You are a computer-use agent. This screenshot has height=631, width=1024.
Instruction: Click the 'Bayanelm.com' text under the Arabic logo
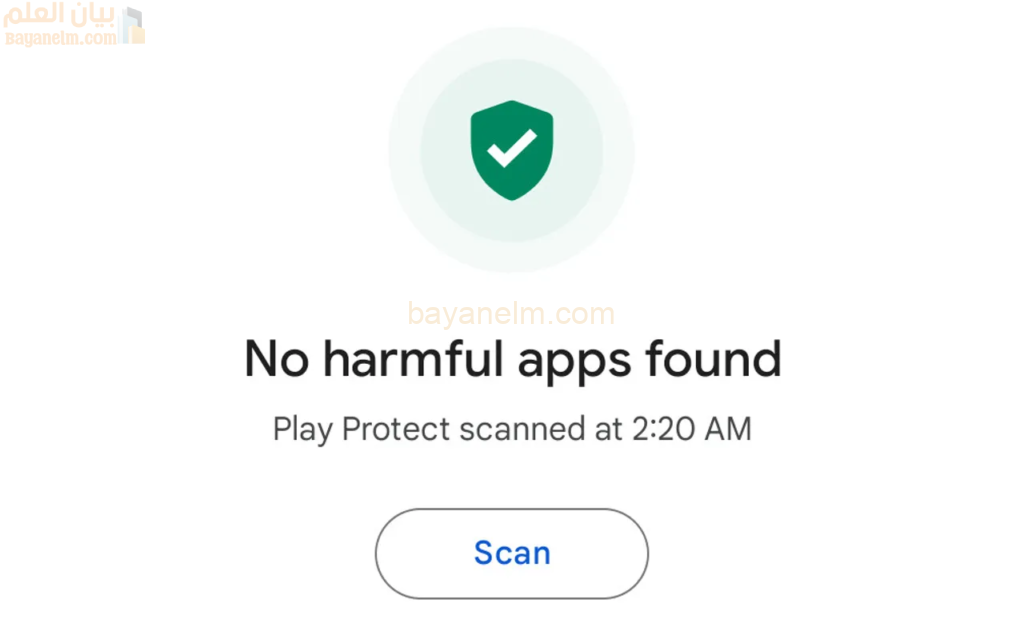click(61, 38)
